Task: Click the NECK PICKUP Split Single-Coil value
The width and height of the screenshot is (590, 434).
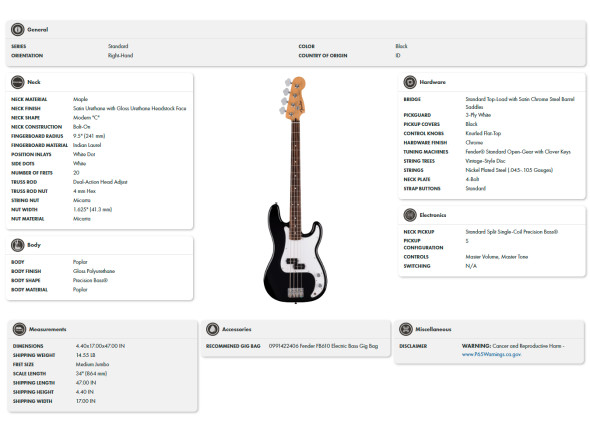Action: coord(511,232)
